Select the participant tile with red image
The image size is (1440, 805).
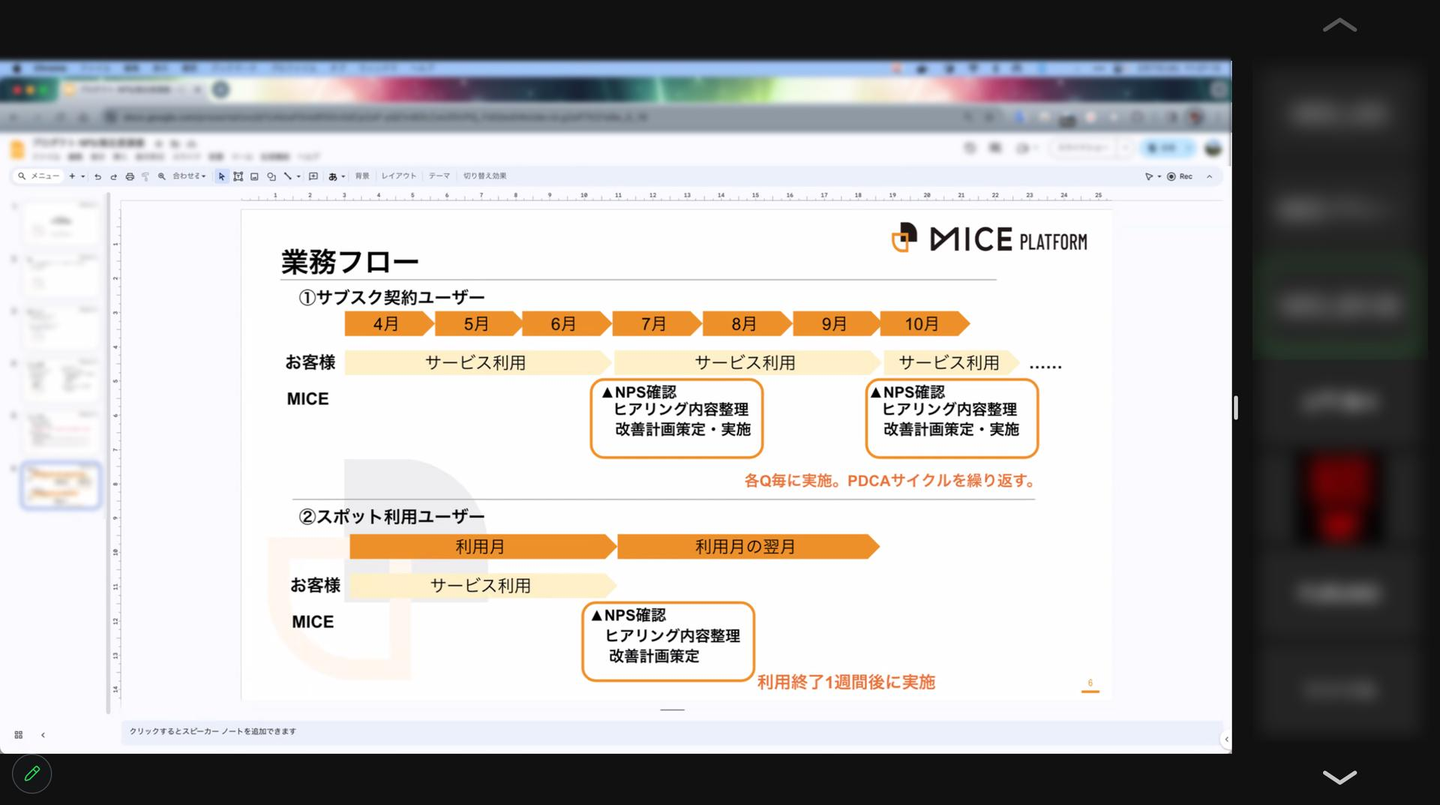pyautogui.click(x=1340, y=497)
